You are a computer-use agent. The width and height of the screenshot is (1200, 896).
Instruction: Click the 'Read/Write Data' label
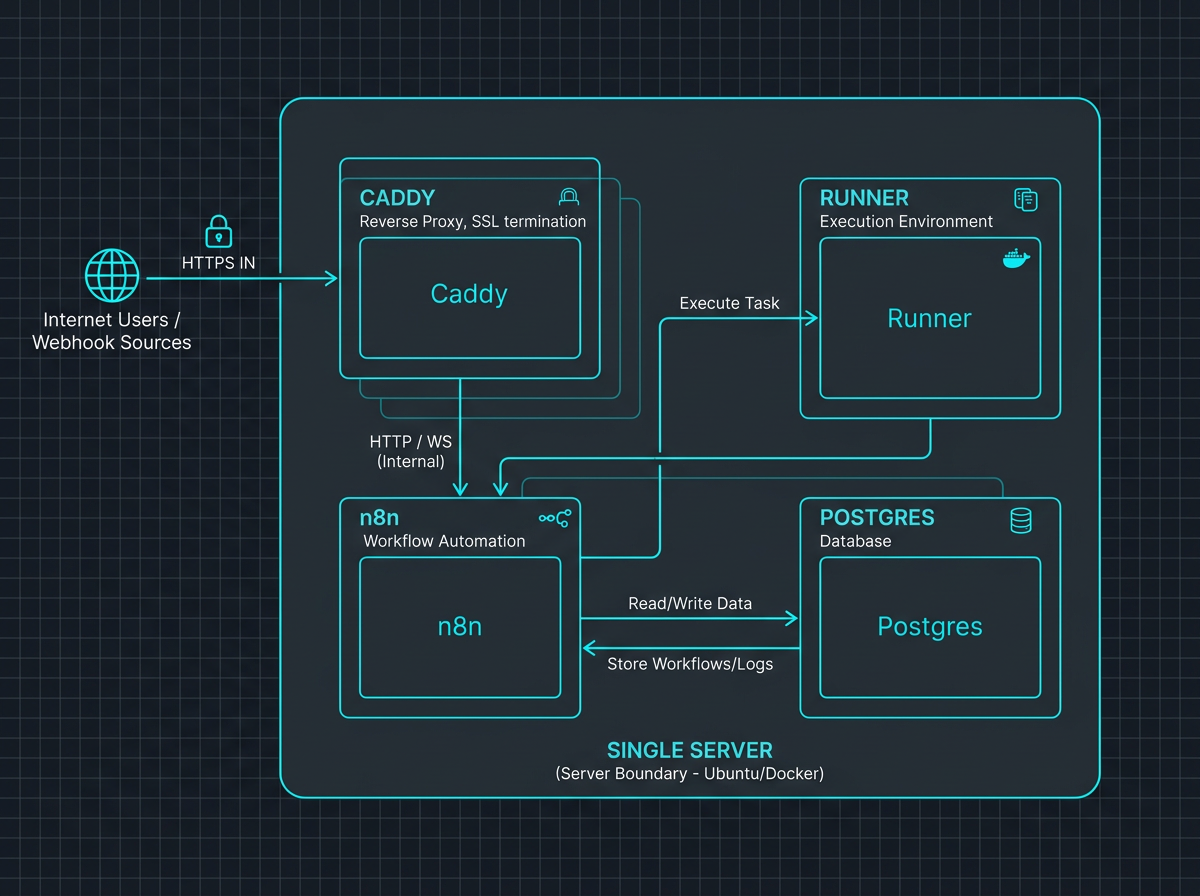click(x=690, y=604)
